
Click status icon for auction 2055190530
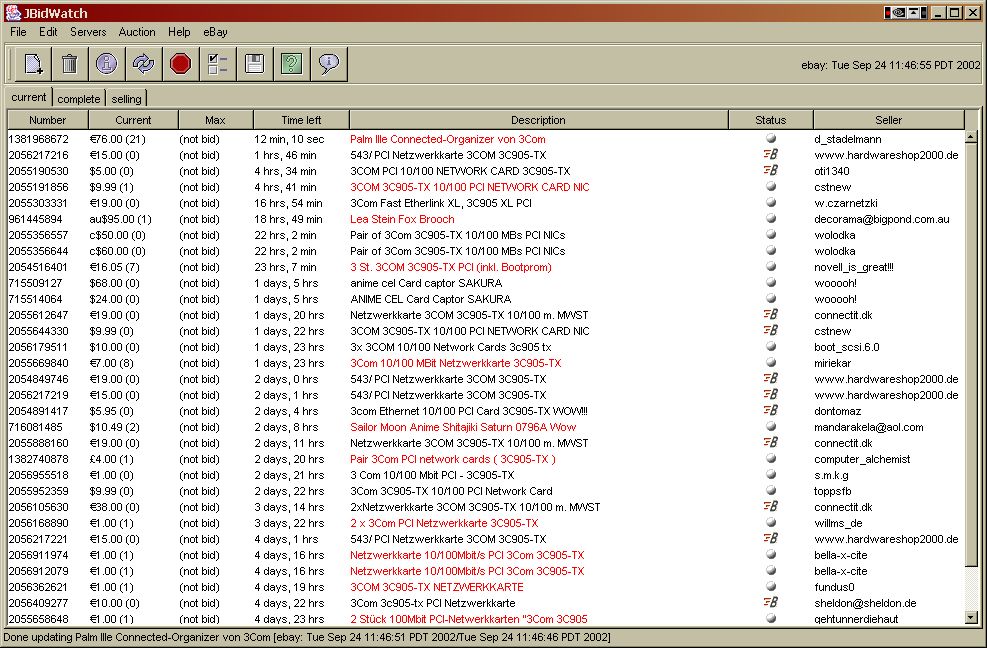(770, 170)
